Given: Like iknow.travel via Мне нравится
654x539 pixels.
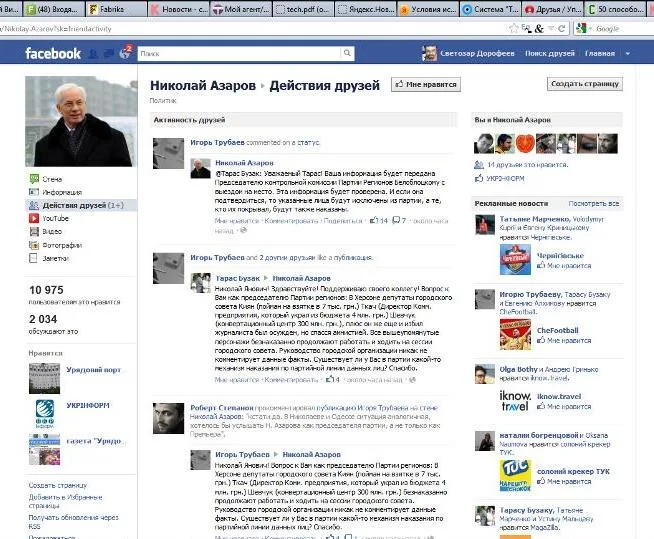Looking at the screenshot, I should pos(568,406).
